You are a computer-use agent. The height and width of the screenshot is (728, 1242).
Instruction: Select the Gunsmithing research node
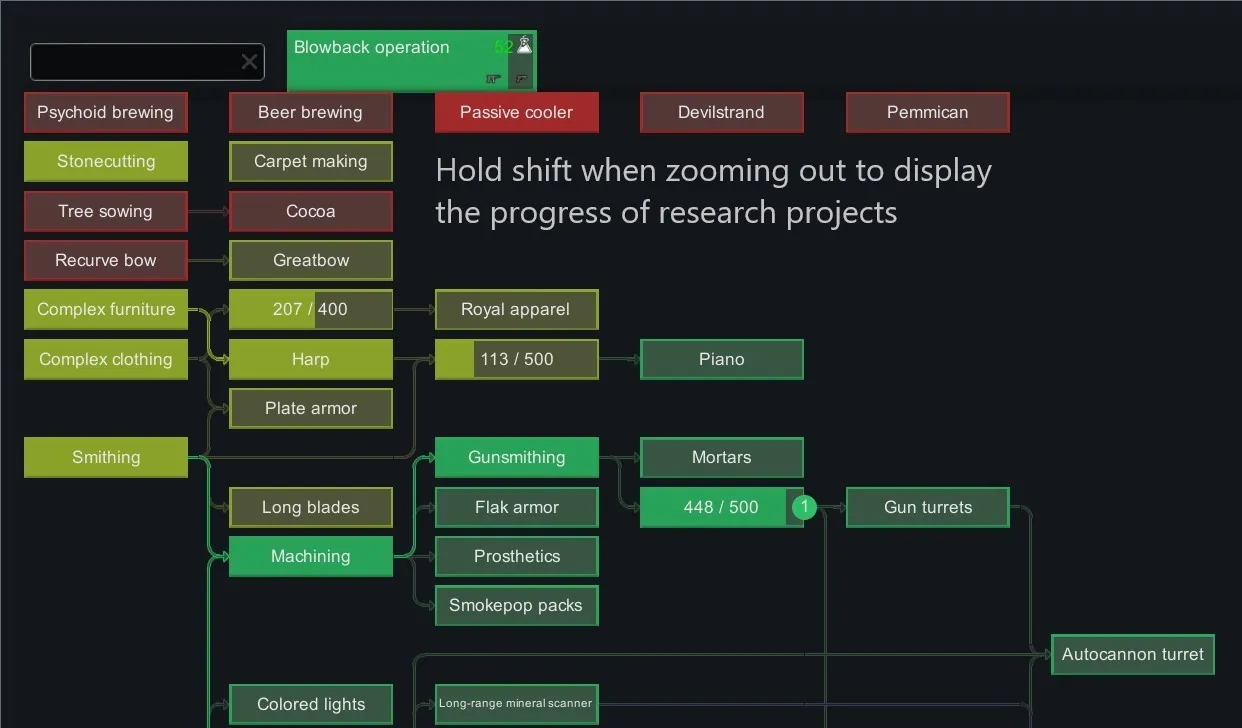pos(516,458)
